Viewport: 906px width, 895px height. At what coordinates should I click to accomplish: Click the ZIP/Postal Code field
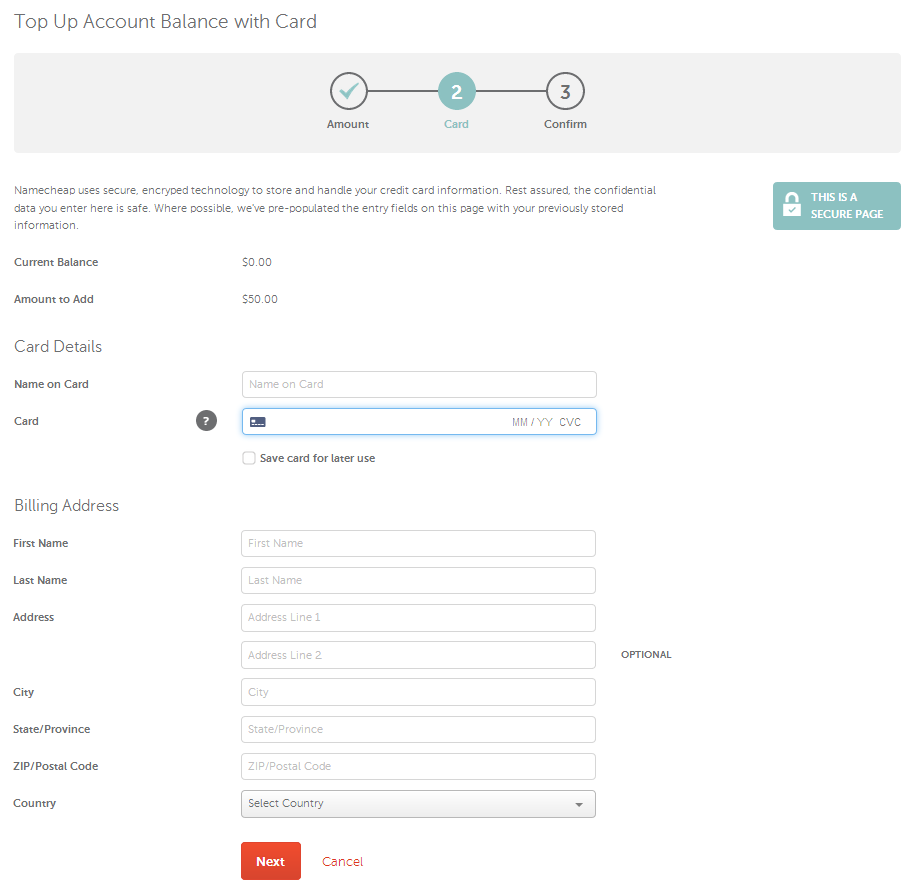point(418,767)
